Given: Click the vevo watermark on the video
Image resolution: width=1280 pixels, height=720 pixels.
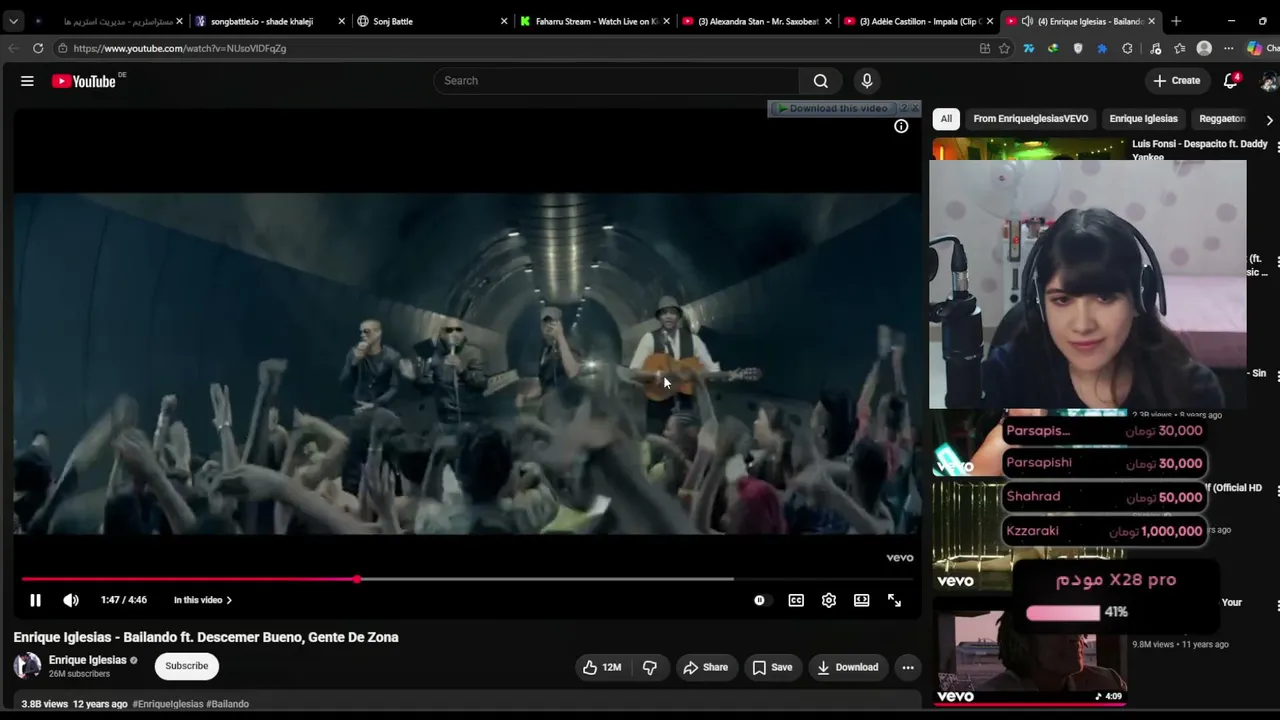Looking at the screenshot, I should 899,558.
